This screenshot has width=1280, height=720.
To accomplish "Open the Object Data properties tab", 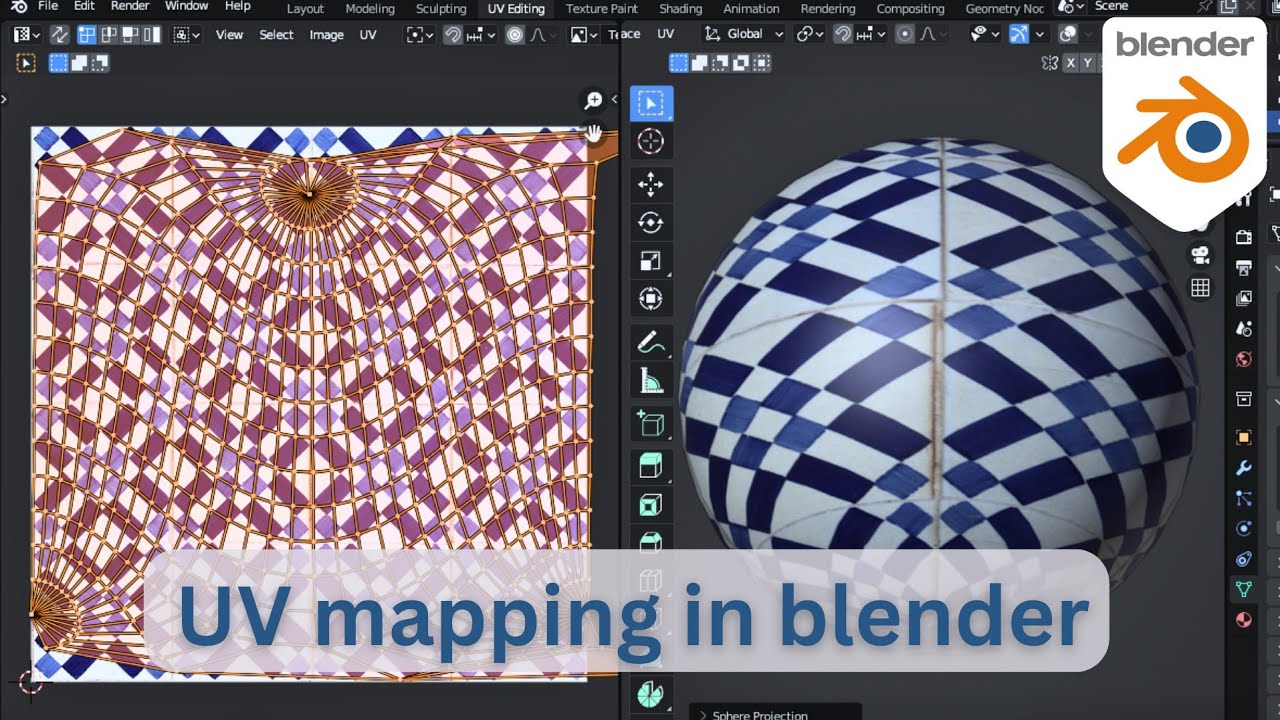I will [x=1244, y=589].
